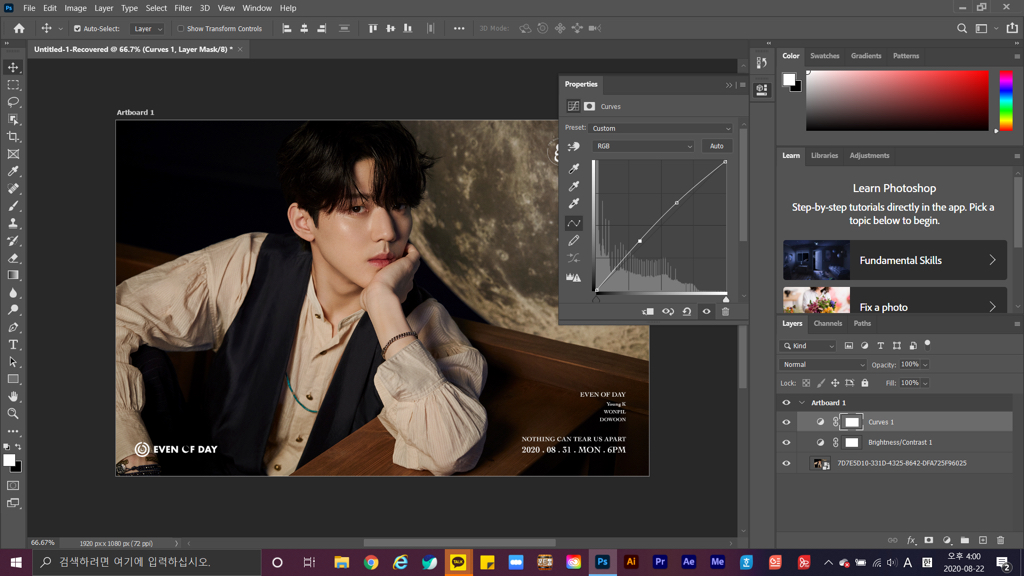
Task: Open the layer filter Kind dropdown
Action: pyautogui.click(x=808, y=345)
